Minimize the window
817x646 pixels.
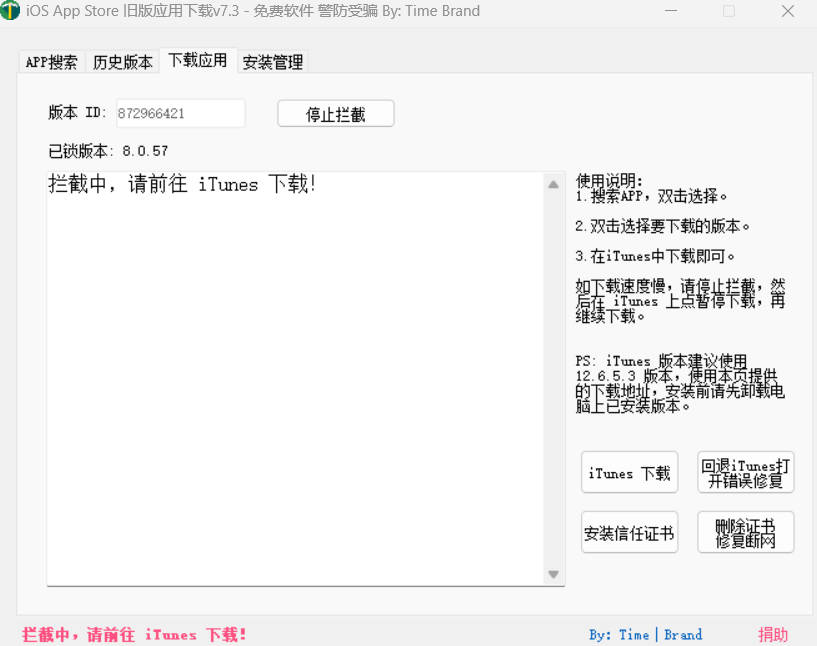tap(671, 11)
